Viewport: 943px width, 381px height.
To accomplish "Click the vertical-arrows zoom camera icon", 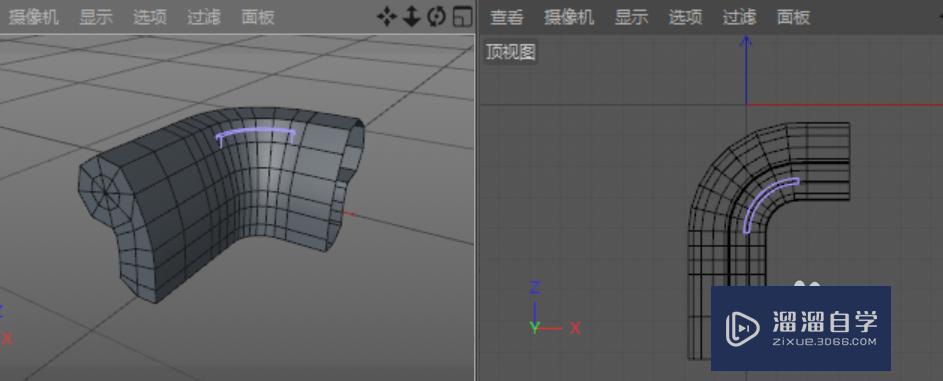I will tap(411, 17).
